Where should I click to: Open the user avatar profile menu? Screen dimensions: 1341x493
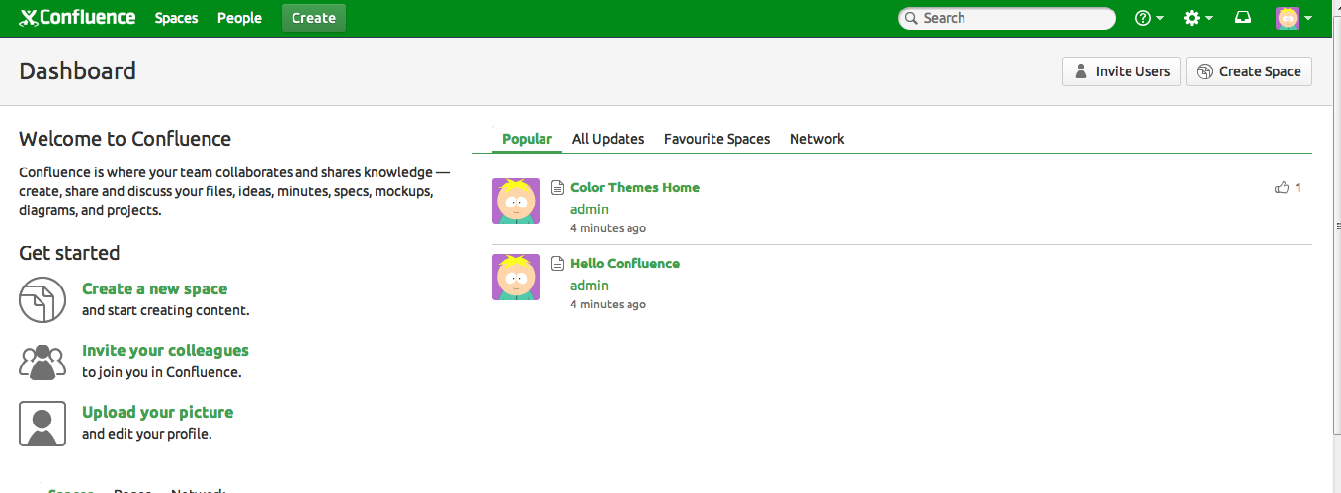click(x=1294, y=18)
